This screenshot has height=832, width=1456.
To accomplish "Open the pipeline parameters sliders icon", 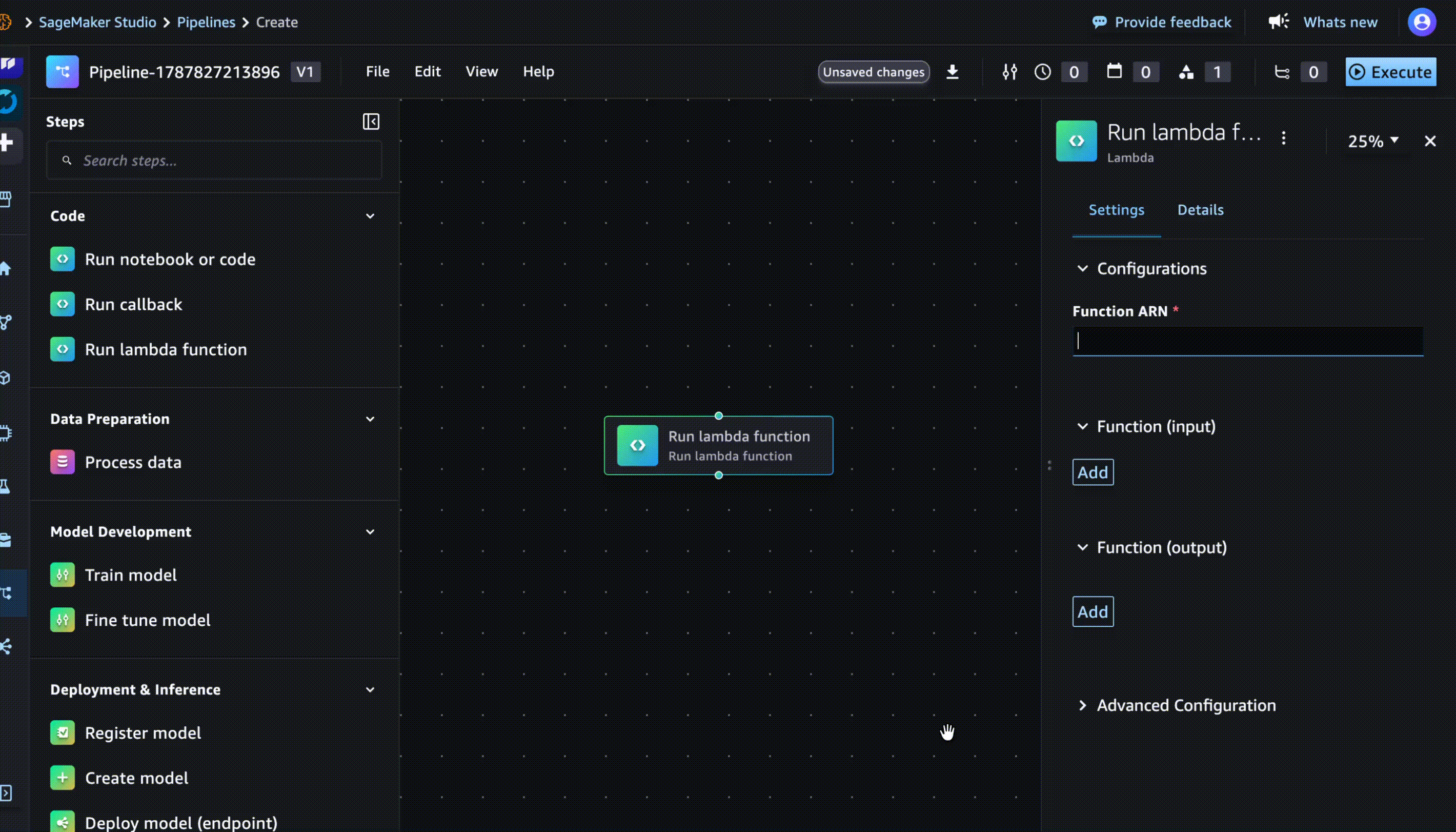I will (1009, 72).
